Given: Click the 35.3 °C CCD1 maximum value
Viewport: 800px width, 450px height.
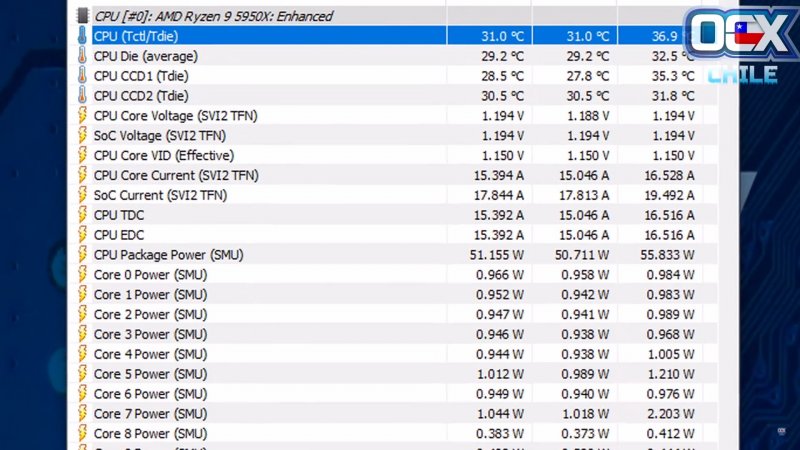Looking at the screenshot, I should [x=672, y=76].
